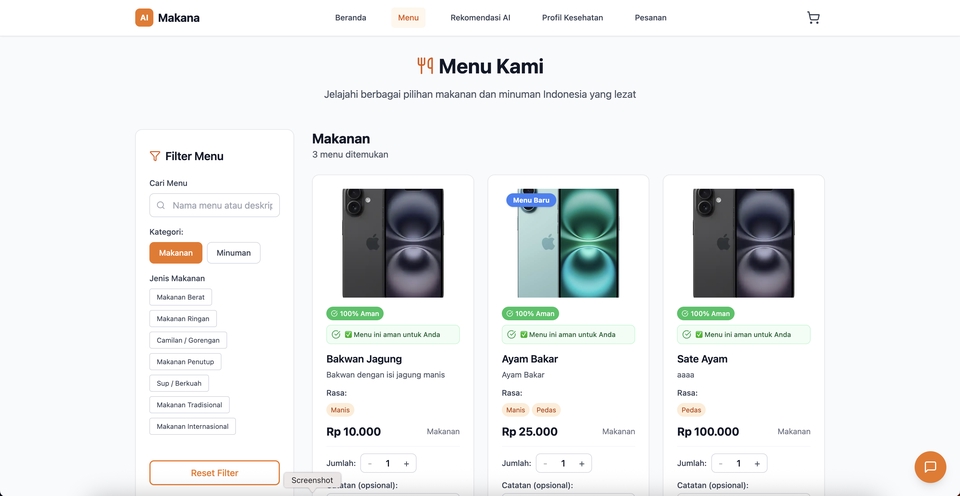Open the chat bubble floating button

(x=930, y=467)
